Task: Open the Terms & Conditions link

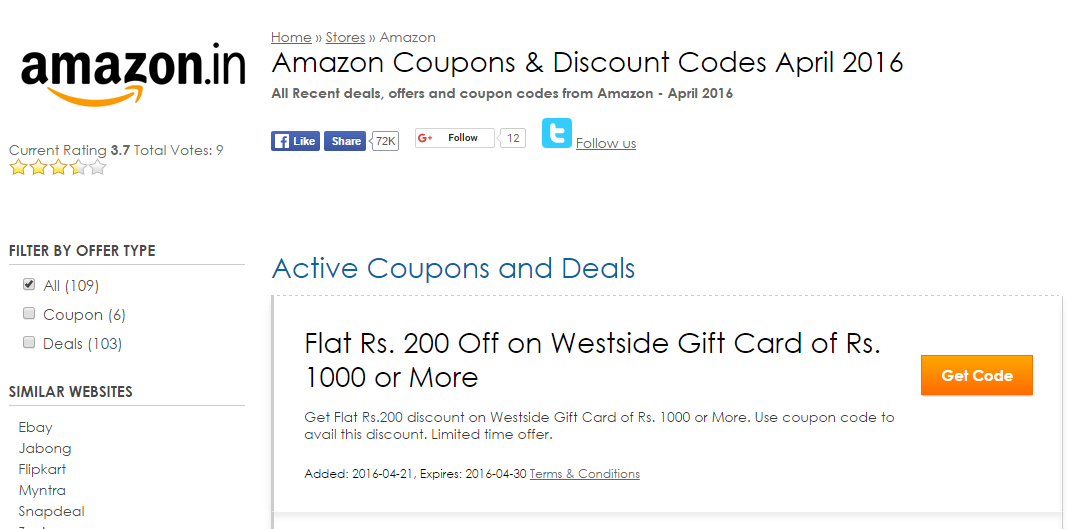Action: 584,474
